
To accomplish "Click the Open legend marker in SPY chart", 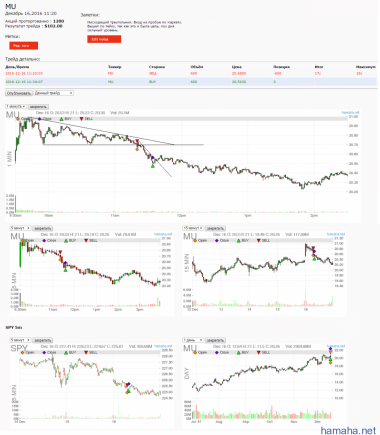I will click(x=22, y=352).
